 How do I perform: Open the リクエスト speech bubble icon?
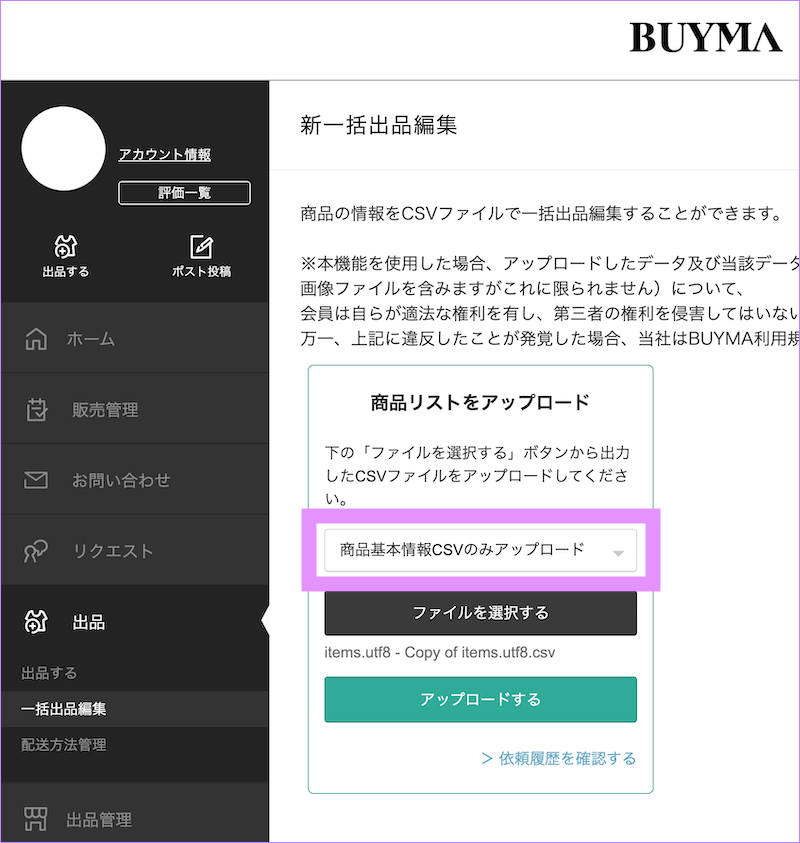click(x=36, y=551)
